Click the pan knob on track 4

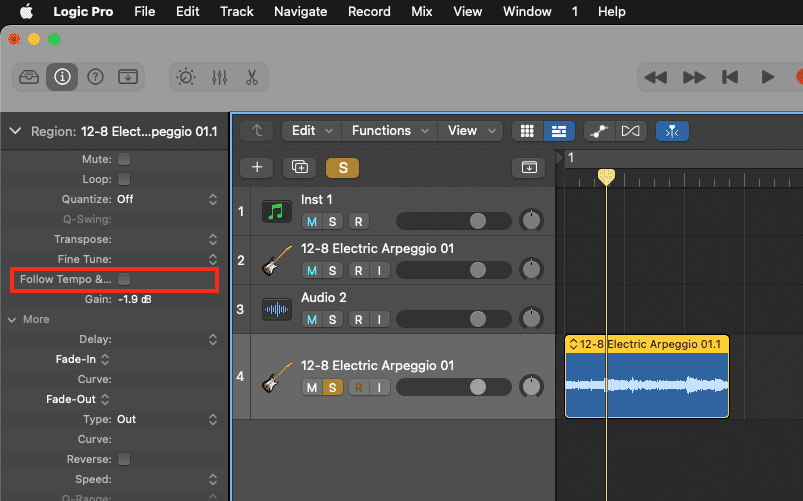pyautogui.click(x=531, y=387)
